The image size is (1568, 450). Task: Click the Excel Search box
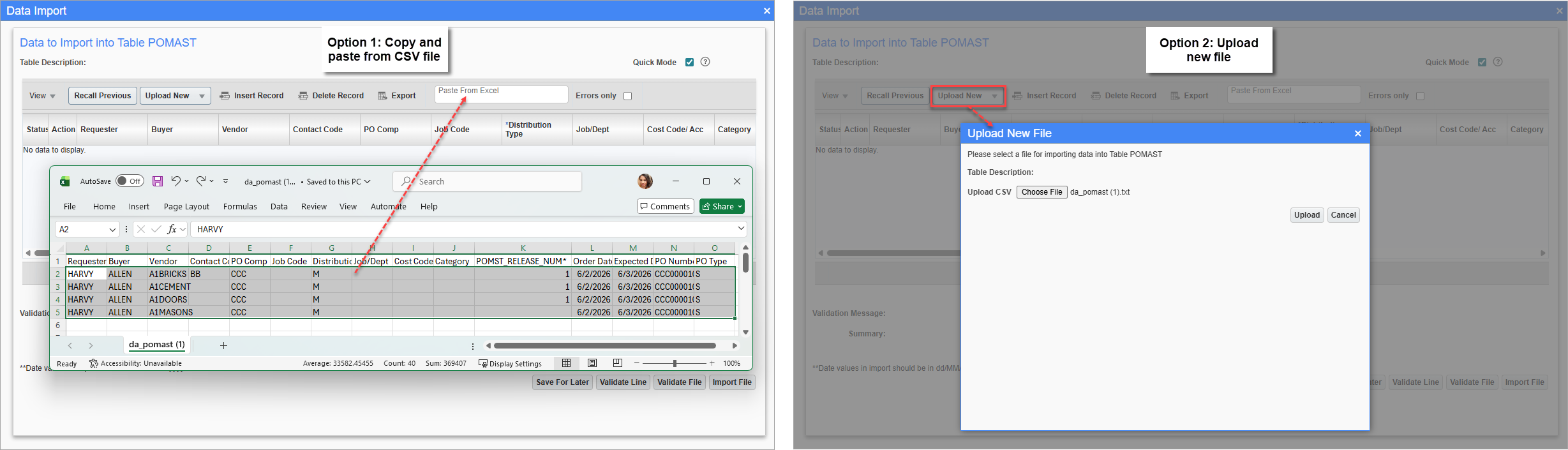488,181
